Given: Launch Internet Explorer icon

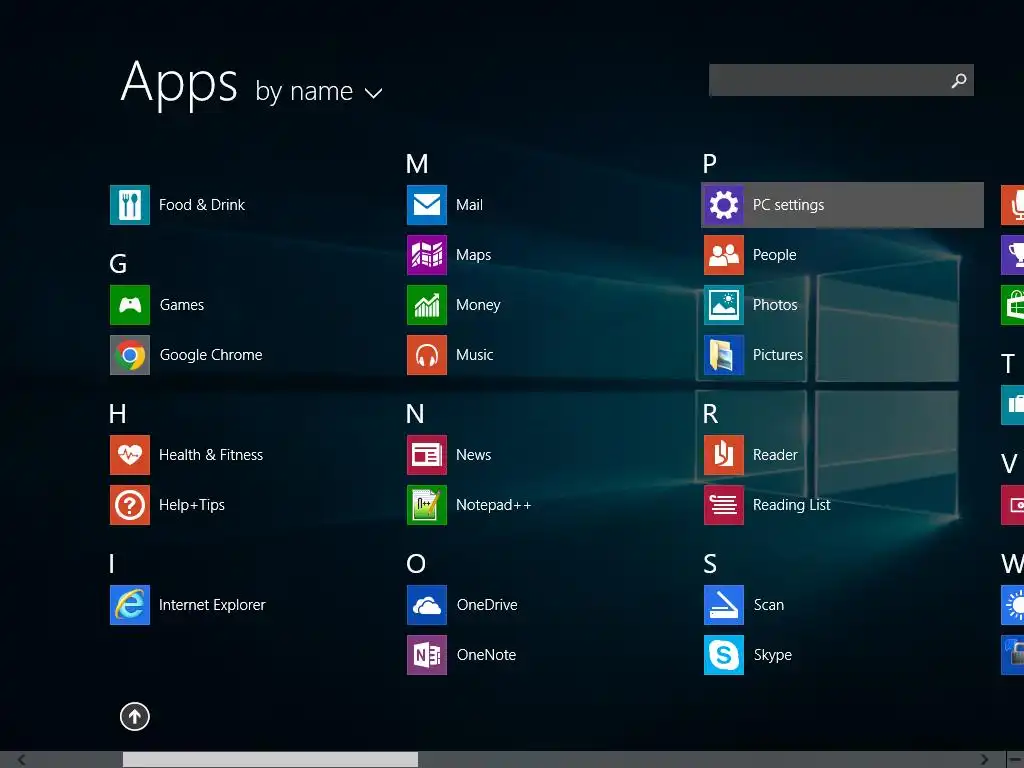Looking at the screenshot, I should point(130,605).
